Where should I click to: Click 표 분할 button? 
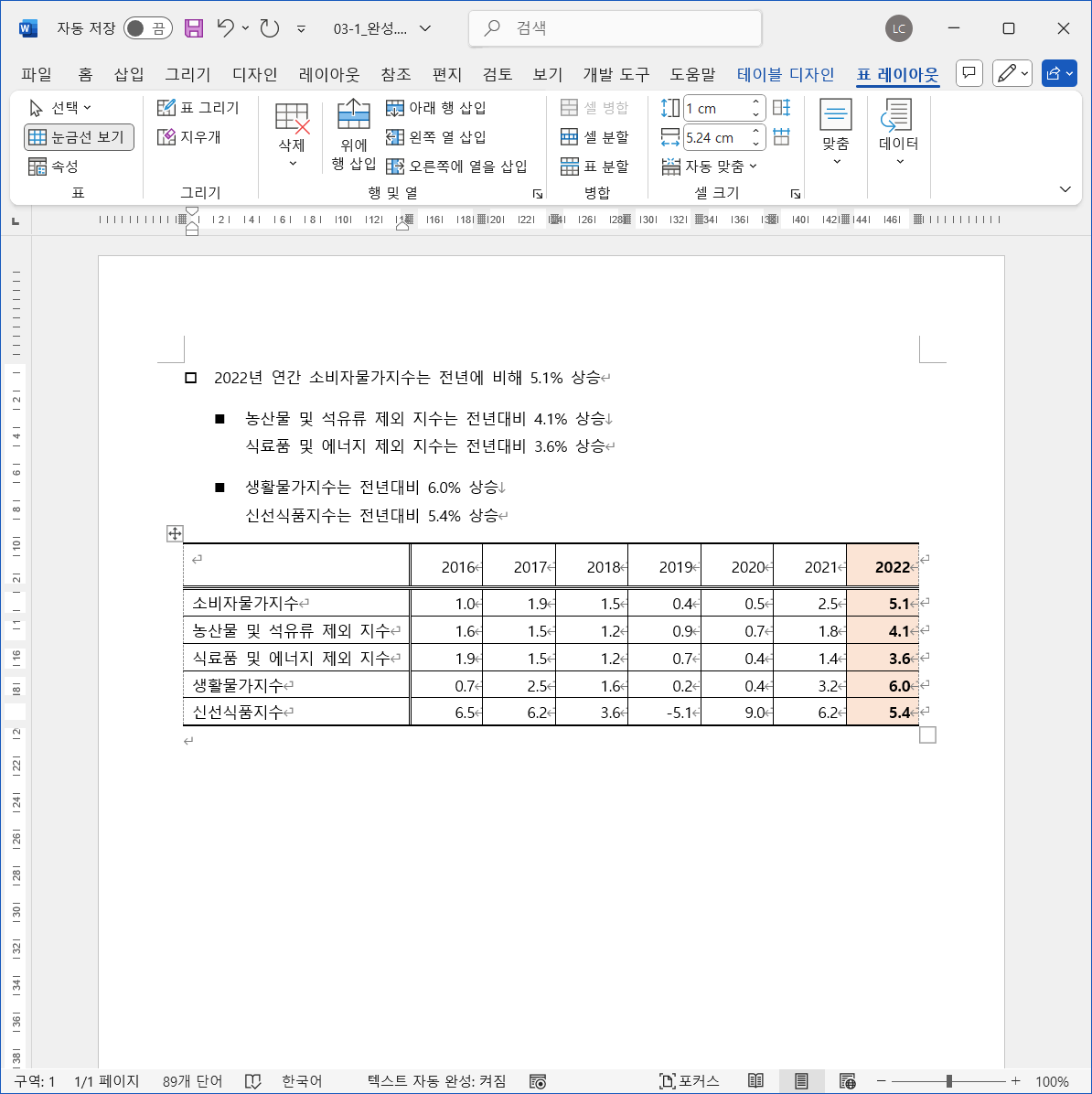594,166
